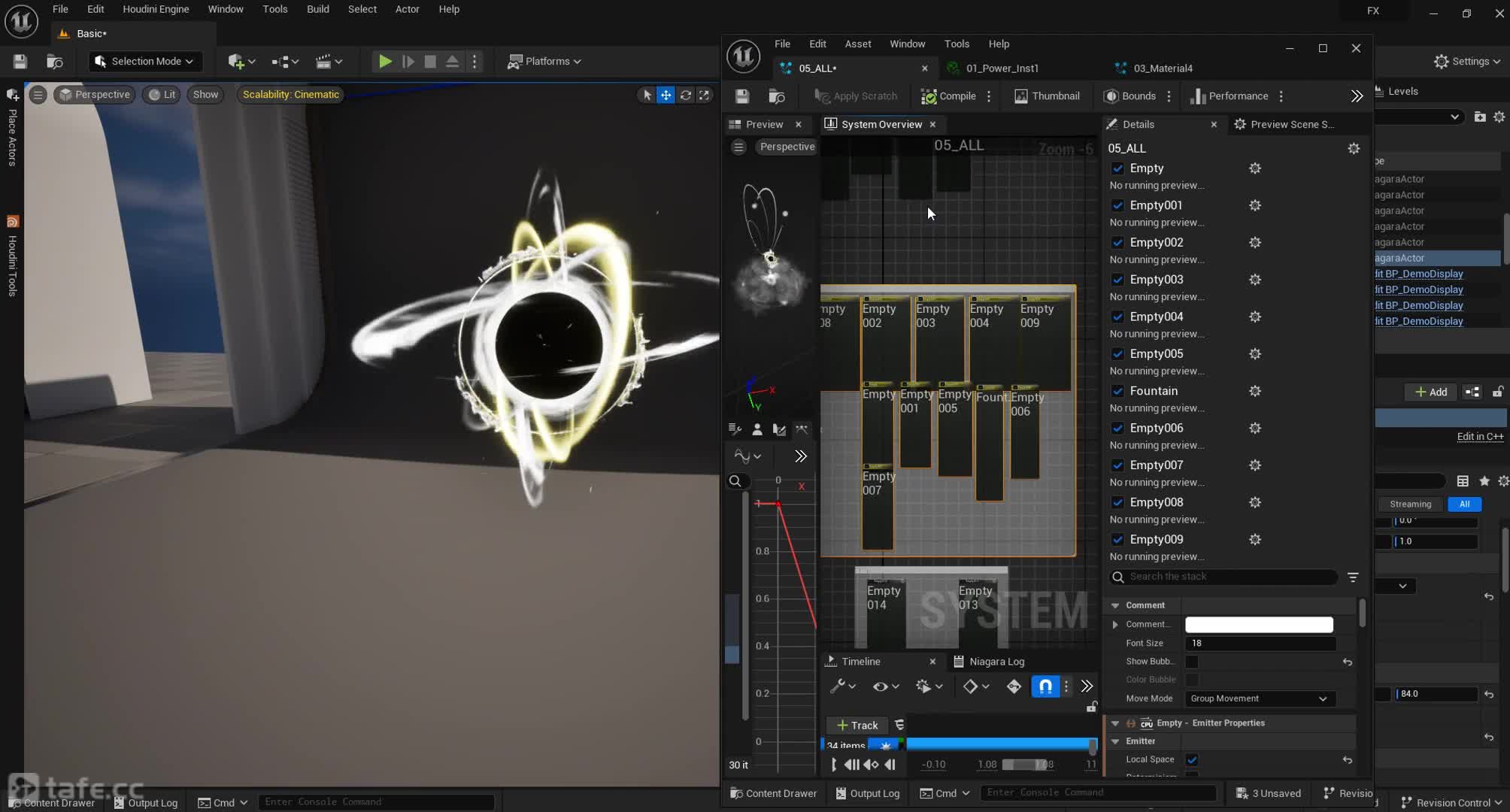Uncheck the Empty006 emitter checkbox
This screenshot has width=1510, height=812.
click(x=1117, y=429)
